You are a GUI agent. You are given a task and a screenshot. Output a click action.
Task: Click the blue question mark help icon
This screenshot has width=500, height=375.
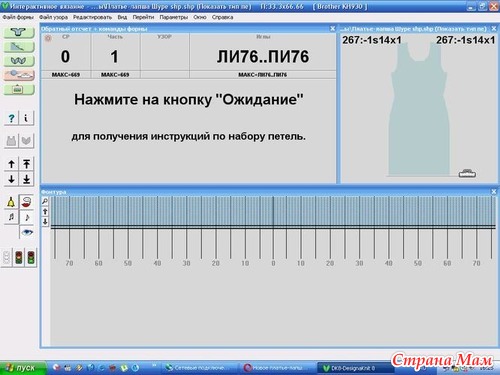11,118
